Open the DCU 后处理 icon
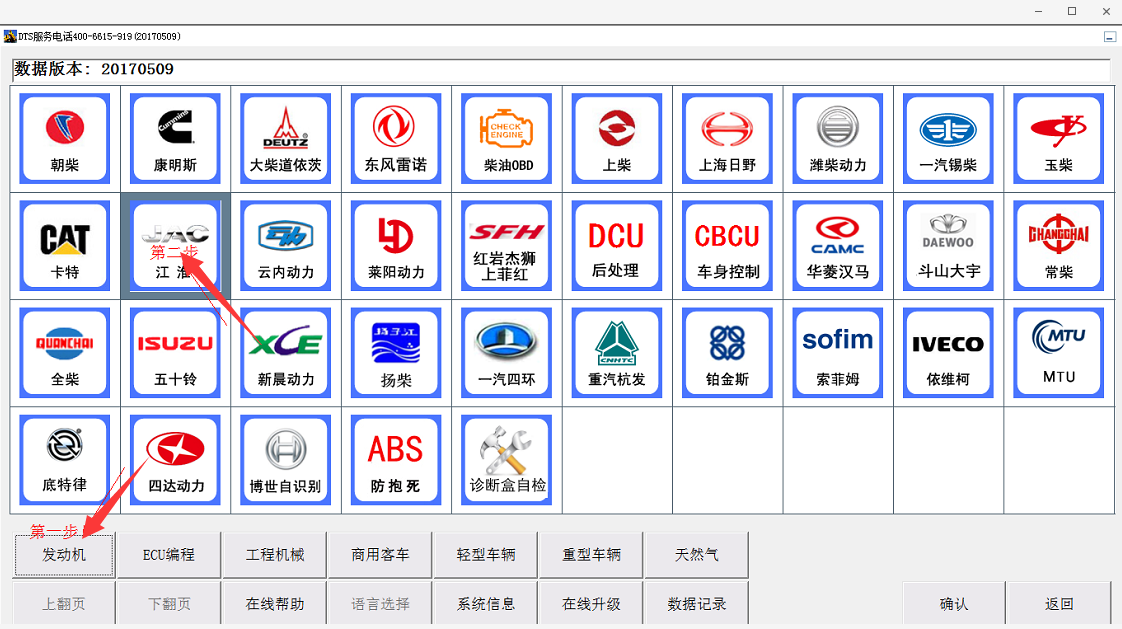Screen dimensions: 1122x629 point(617,246)
